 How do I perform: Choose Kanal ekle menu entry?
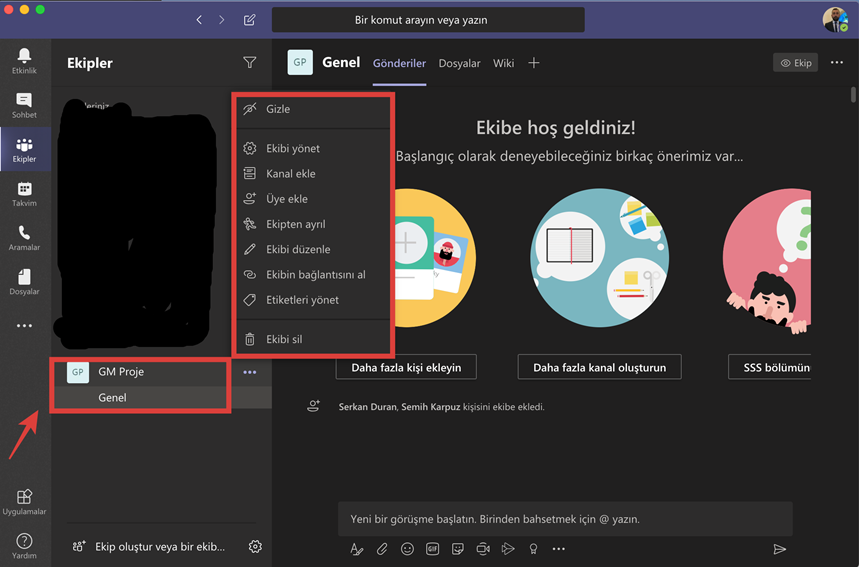tap(313, 174)
